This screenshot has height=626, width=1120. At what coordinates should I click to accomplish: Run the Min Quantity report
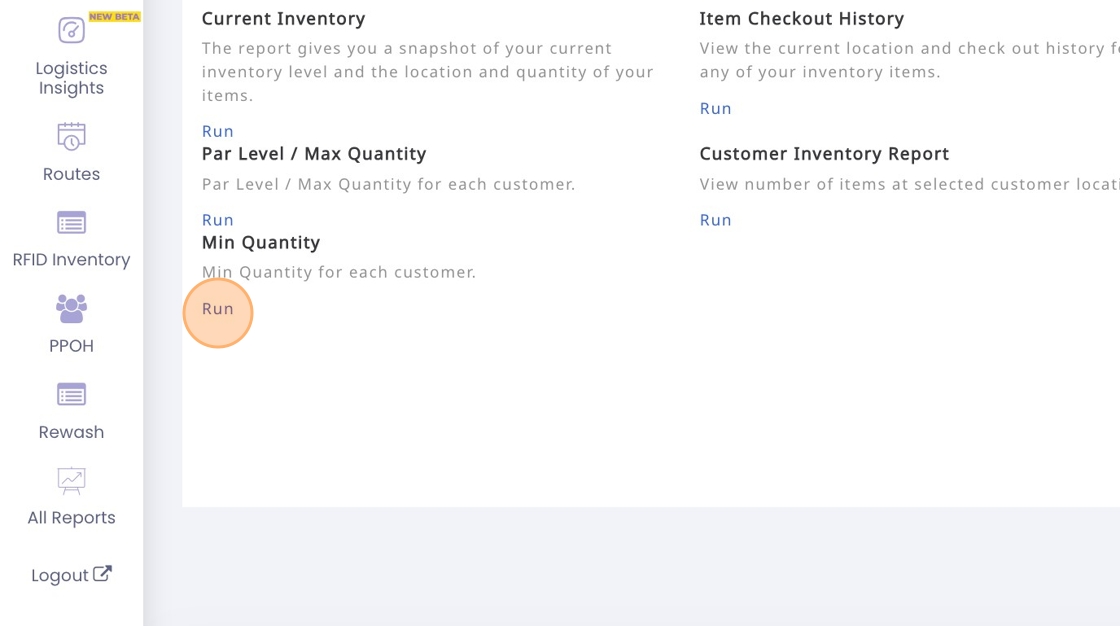tap(218, 309)
